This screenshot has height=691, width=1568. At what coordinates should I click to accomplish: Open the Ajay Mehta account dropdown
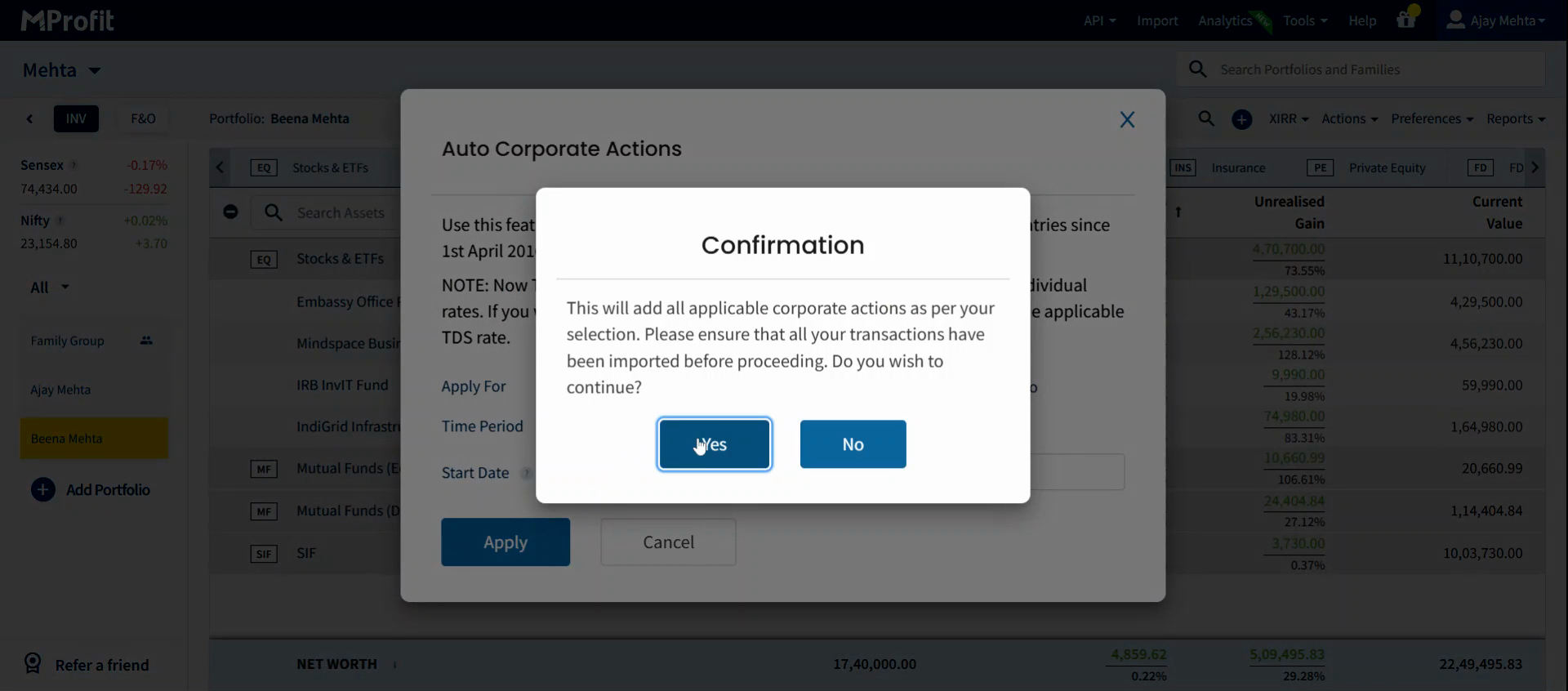point(1495,20)
